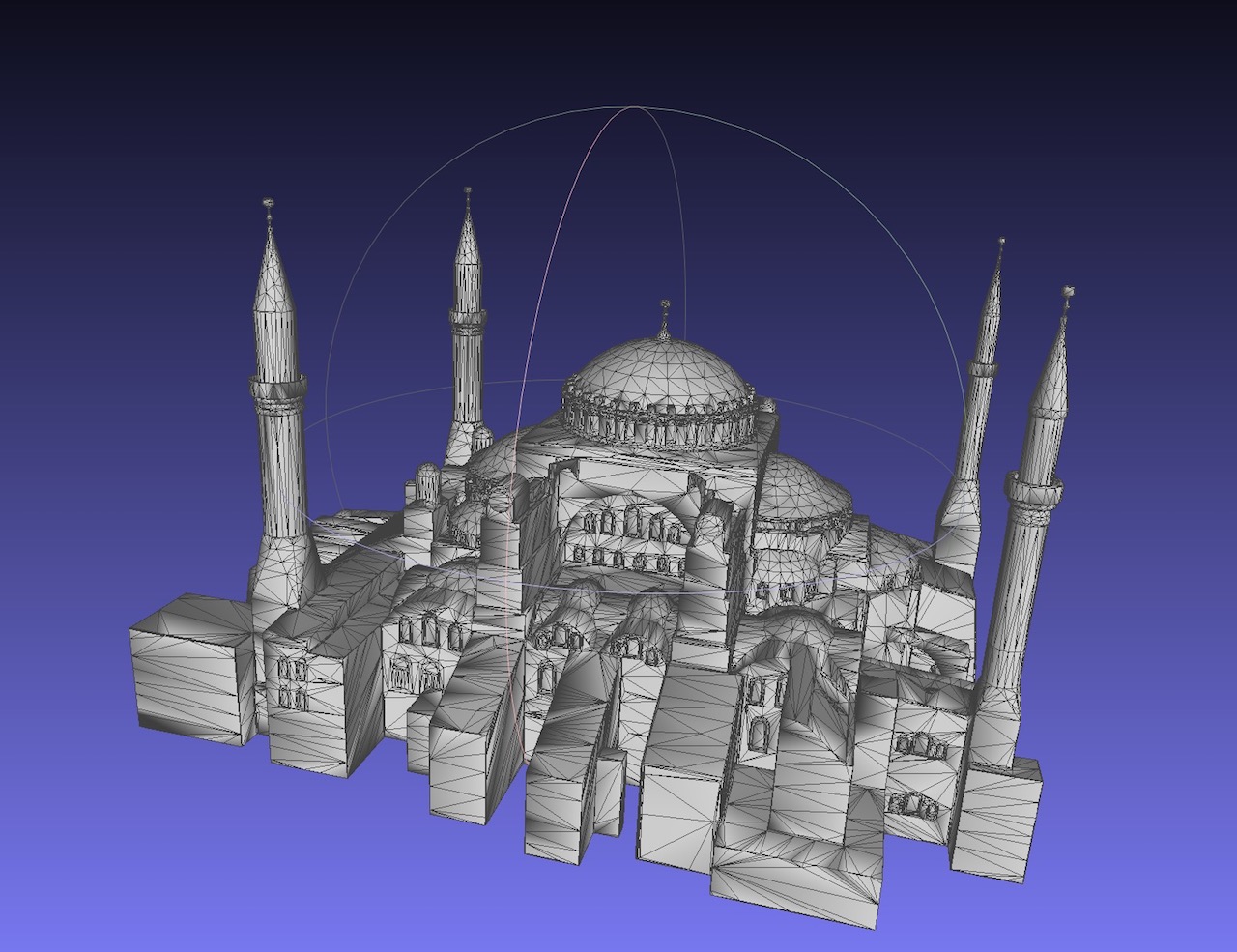Click the top apex of the trackball sphere
Image resolution: width=1237 pixels, height=952 pixels.
coord(634,107)
